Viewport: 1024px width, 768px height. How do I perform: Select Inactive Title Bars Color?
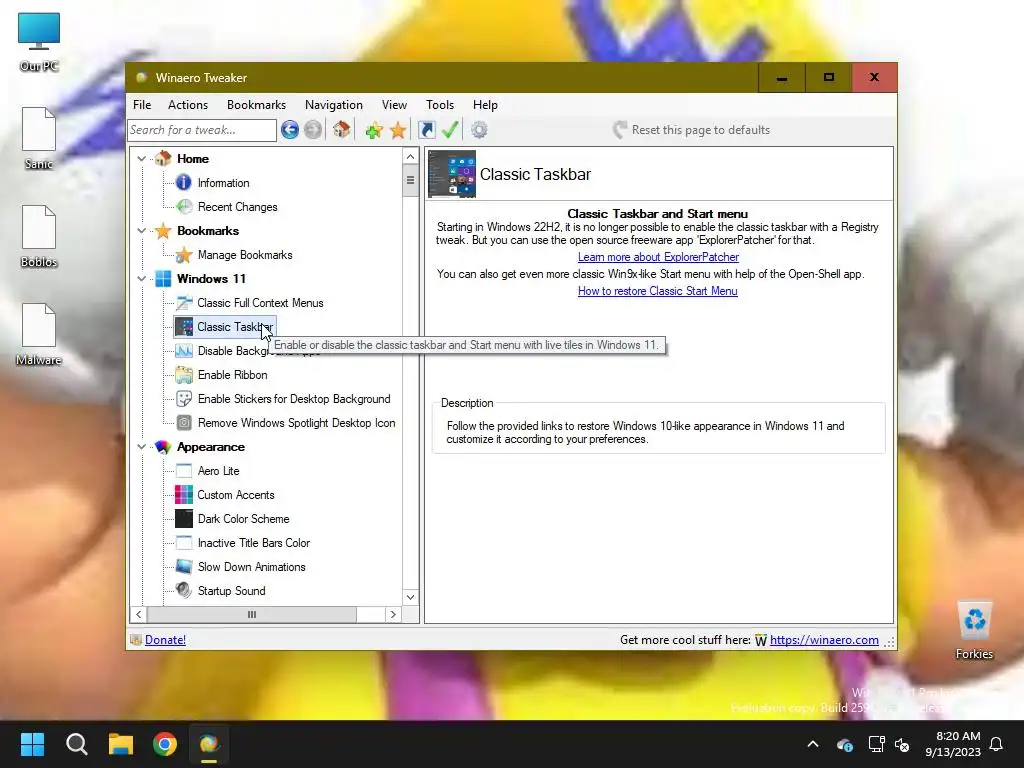pos(254,543)
